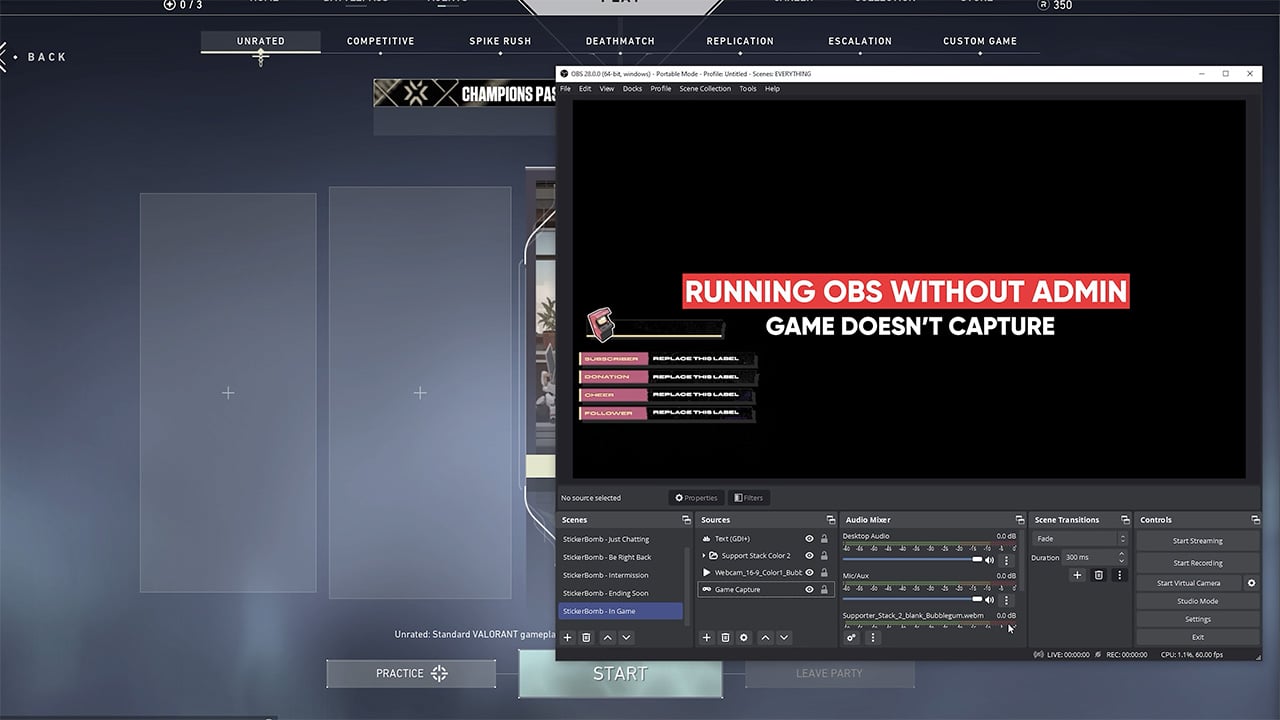This screenshot has width=1280, height=720.
Task: Set the Mic/Aux volume slider
Action: (912, 599)
